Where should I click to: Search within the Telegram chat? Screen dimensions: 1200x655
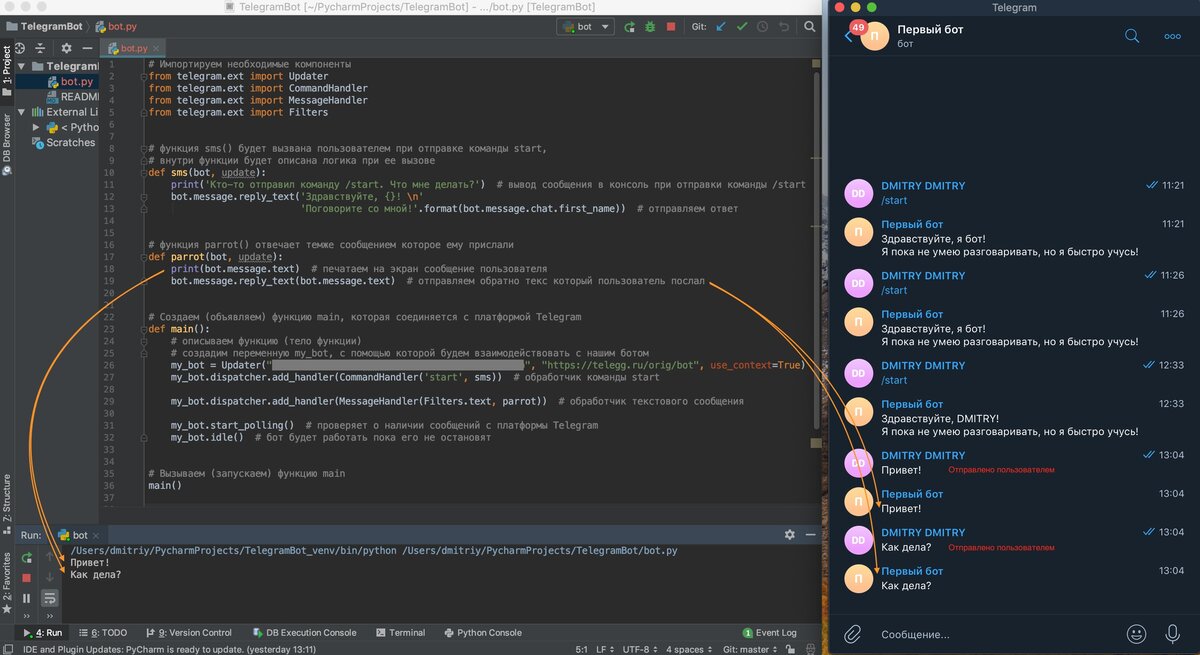(1132, 36)
